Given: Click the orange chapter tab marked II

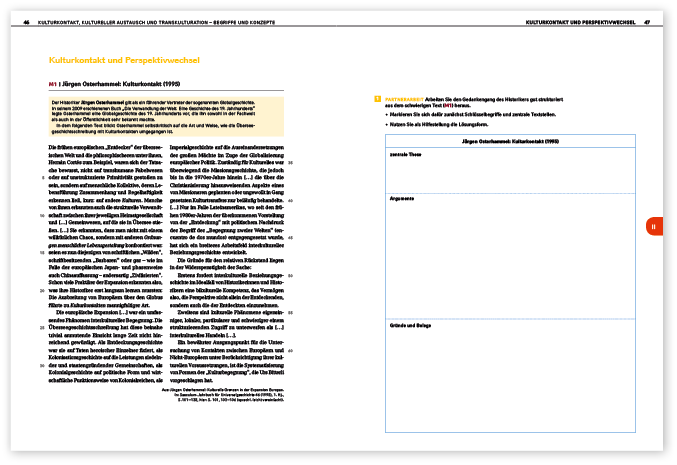Looking at the screenshot, I should (x=652, y=227).
